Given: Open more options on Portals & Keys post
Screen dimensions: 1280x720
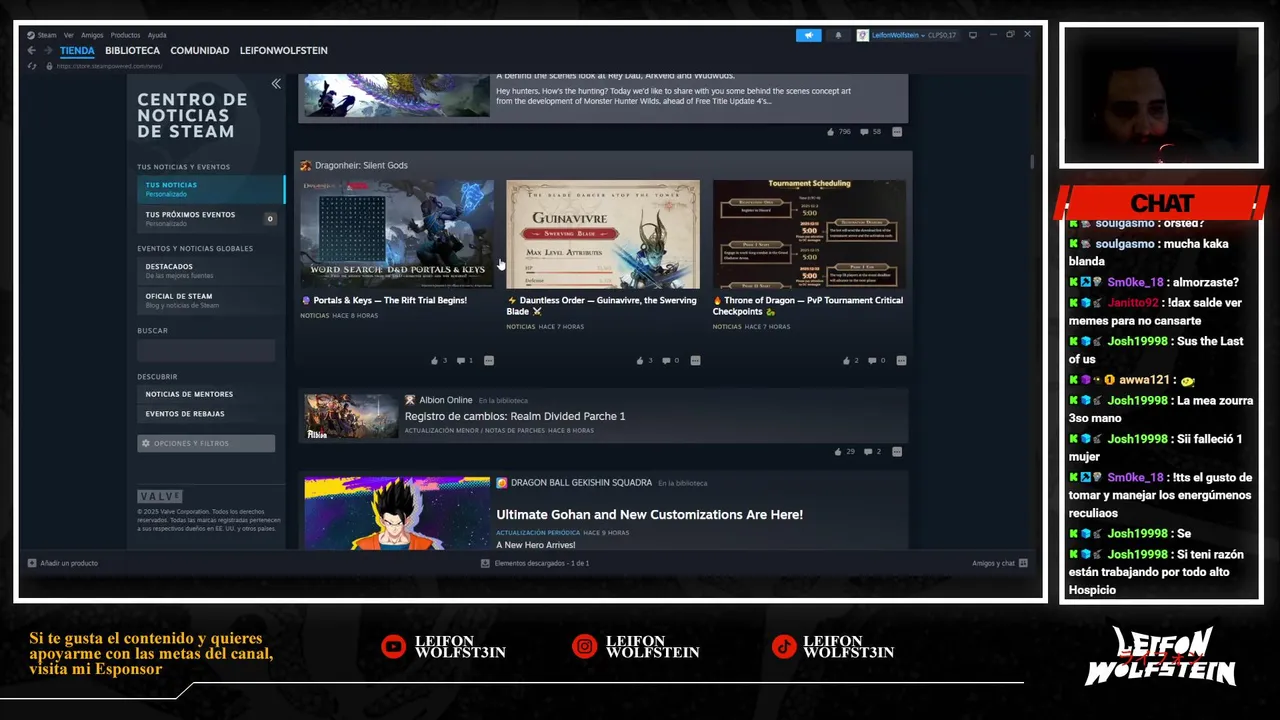Looking at the screenshot, I should [x=489, y=360].
